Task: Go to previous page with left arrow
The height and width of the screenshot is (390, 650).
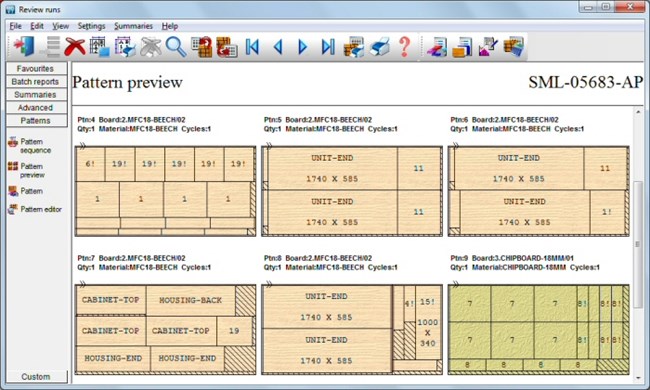Action: point(278,46)
